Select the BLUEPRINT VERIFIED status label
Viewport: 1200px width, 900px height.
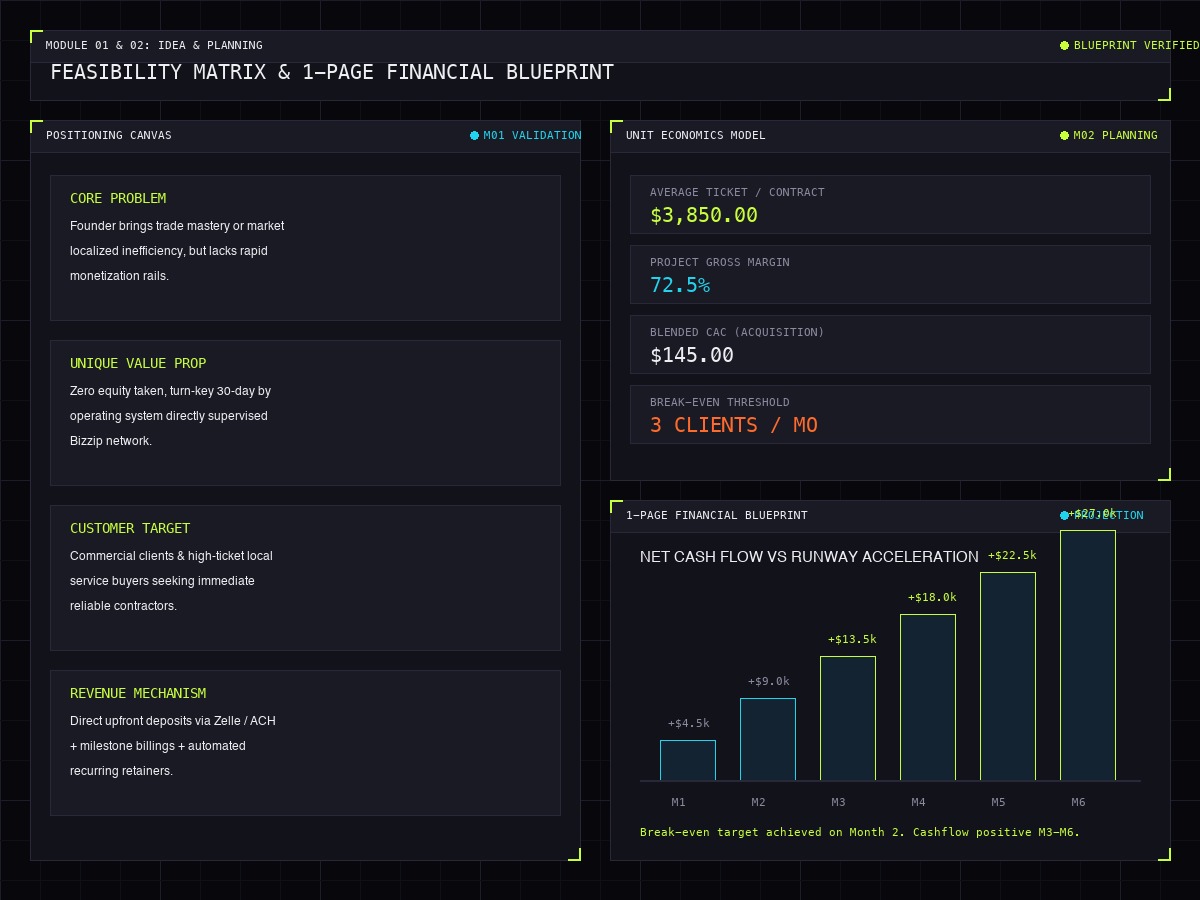point(1136,45)
